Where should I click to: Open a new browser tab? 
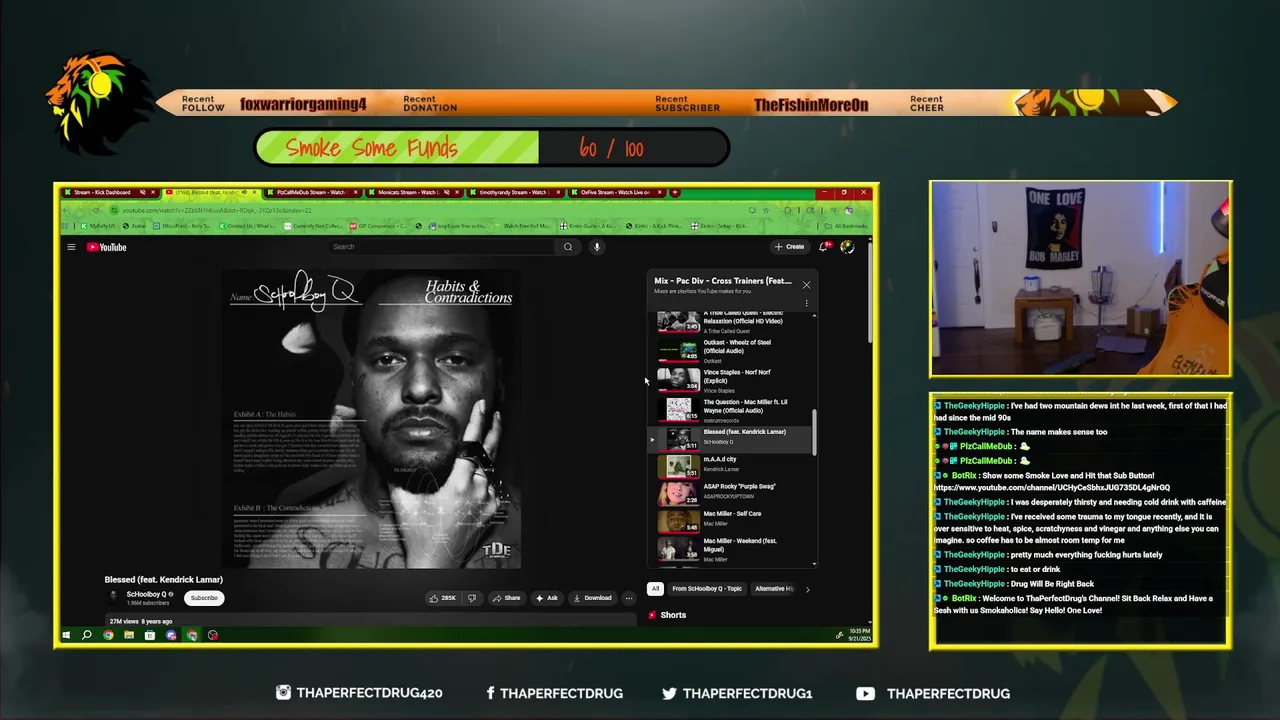[675, 192]
